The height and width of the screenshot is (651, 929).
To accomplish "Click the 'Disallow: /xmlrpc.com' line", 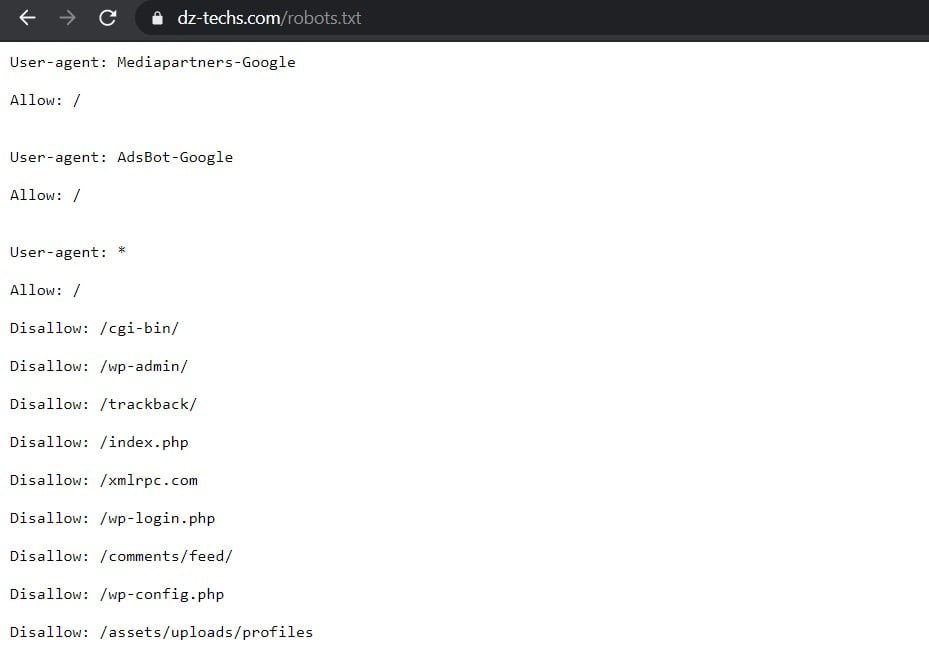I will point(104,480).
